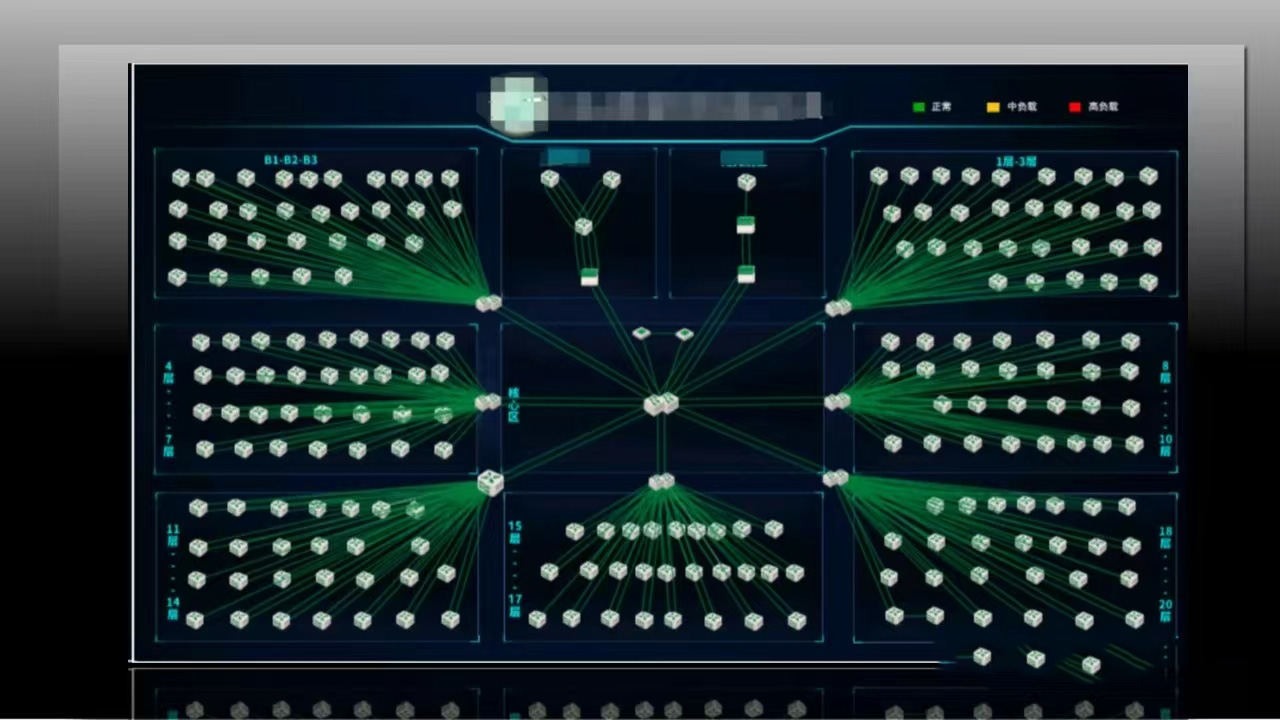Viewport: 1280px width, 720px height.
Task: Open the 18层-20层 aggregation switch node
Action: [835, 478]
